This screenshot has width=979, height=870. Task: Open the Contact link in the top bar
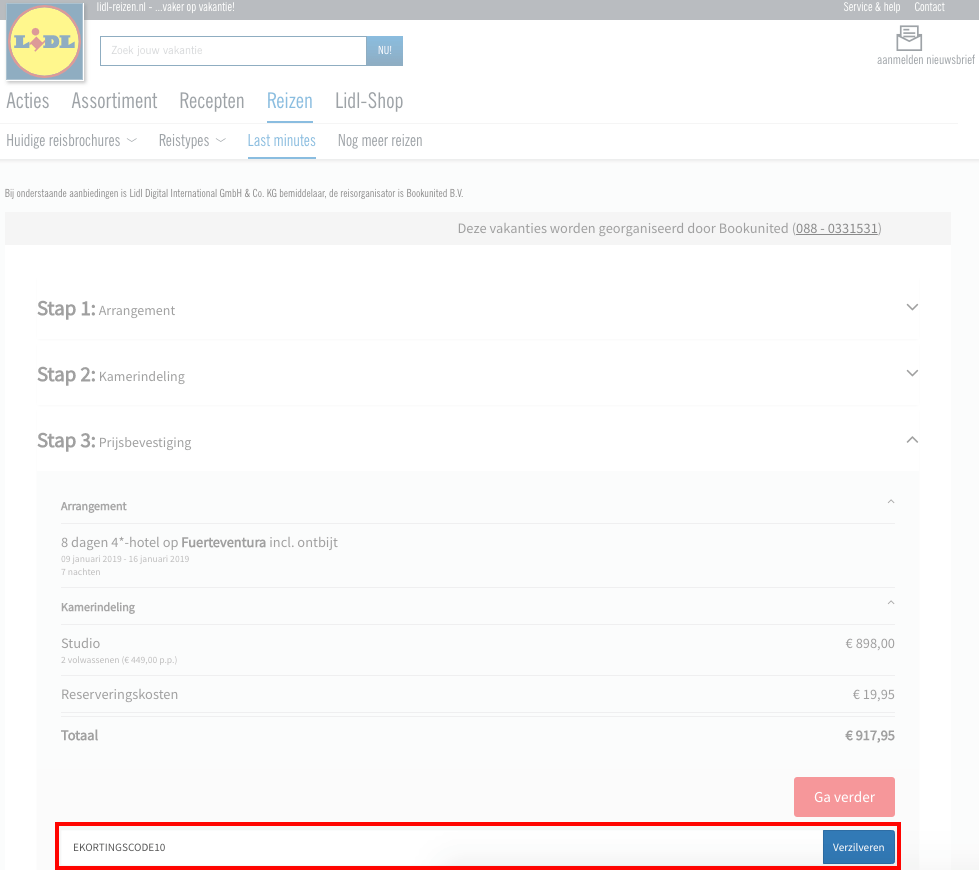pyautogui.click(x=929, y=7)
